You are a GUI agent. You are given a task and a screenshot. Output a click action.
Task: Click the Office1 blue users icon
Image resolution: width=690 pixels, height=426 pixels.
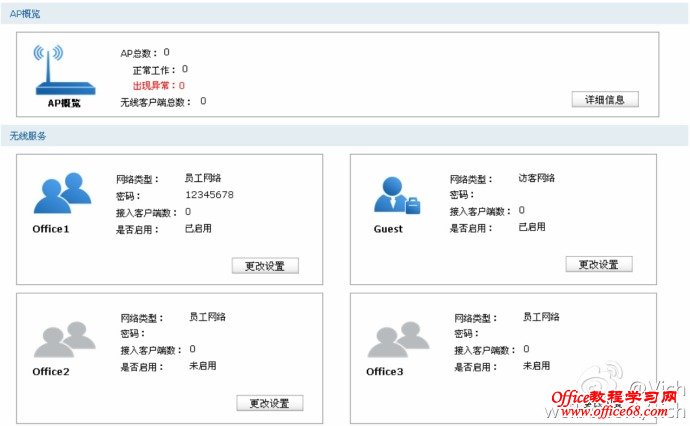point(62,193)
